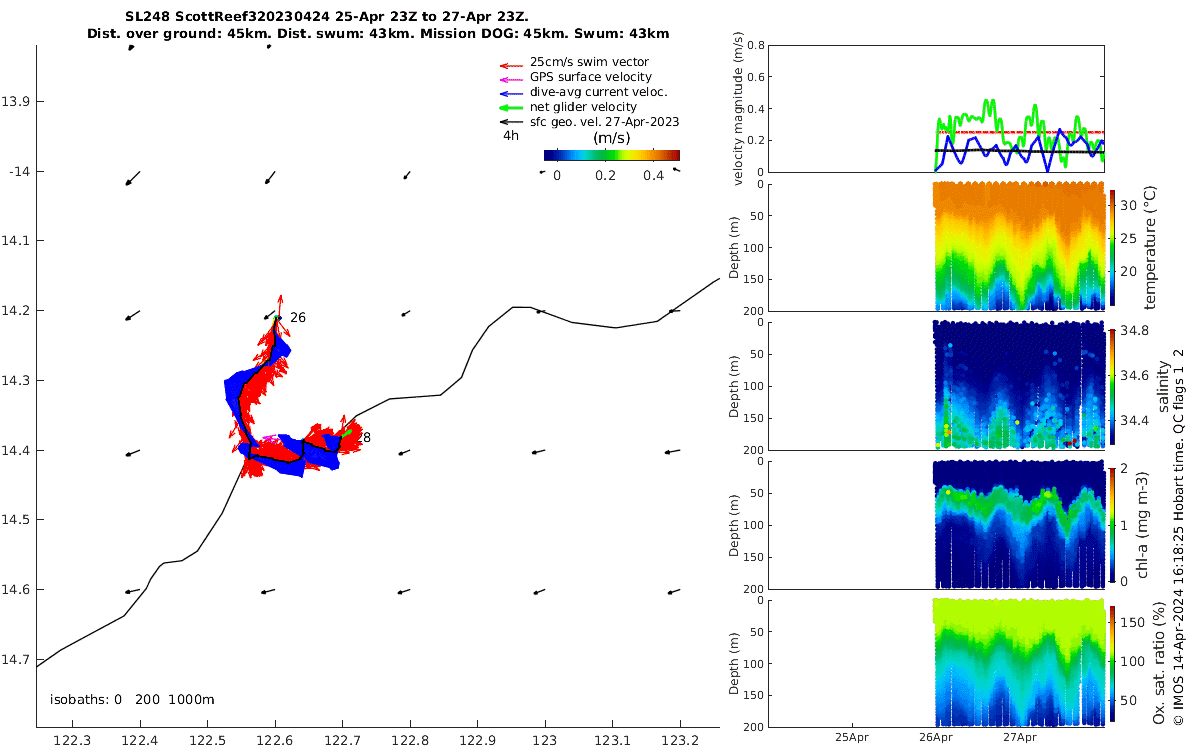The image size is (1200, 750).
Task: Click the '(m/s)' label above the colorbar
Action: pos(611,138)
